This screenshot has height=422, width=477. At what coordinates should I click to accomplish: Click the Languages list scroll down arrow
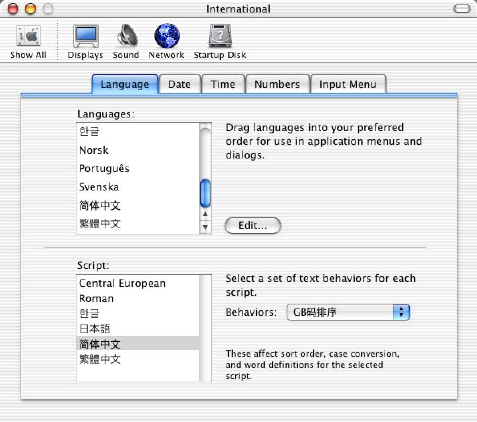tap(205, 227)
